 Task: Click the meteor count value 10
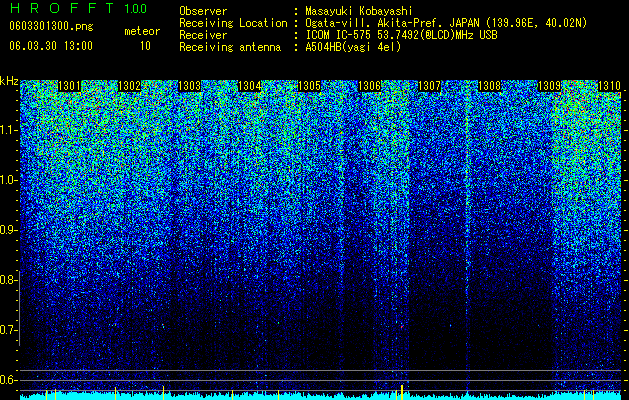145,46
